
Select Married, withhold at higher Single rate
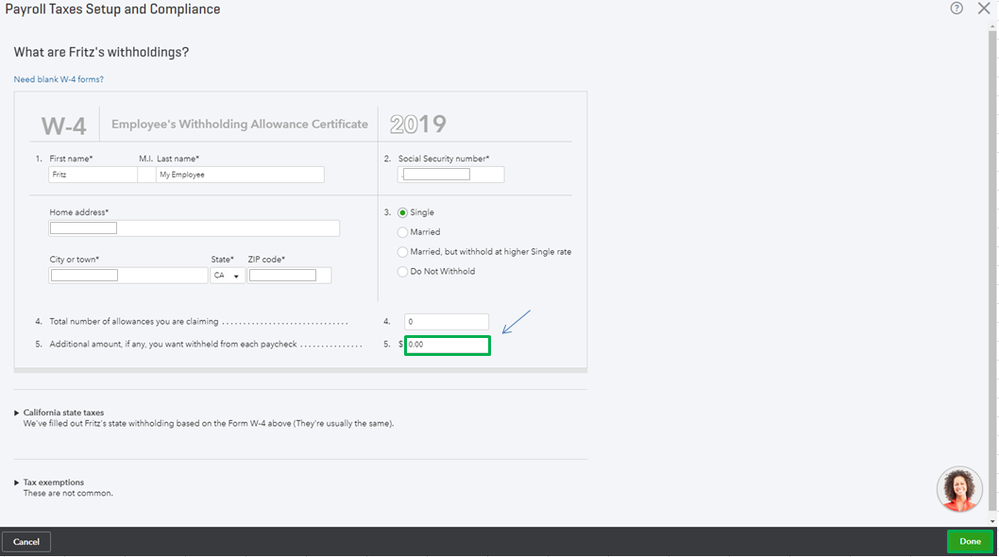[x=403, y=252]
